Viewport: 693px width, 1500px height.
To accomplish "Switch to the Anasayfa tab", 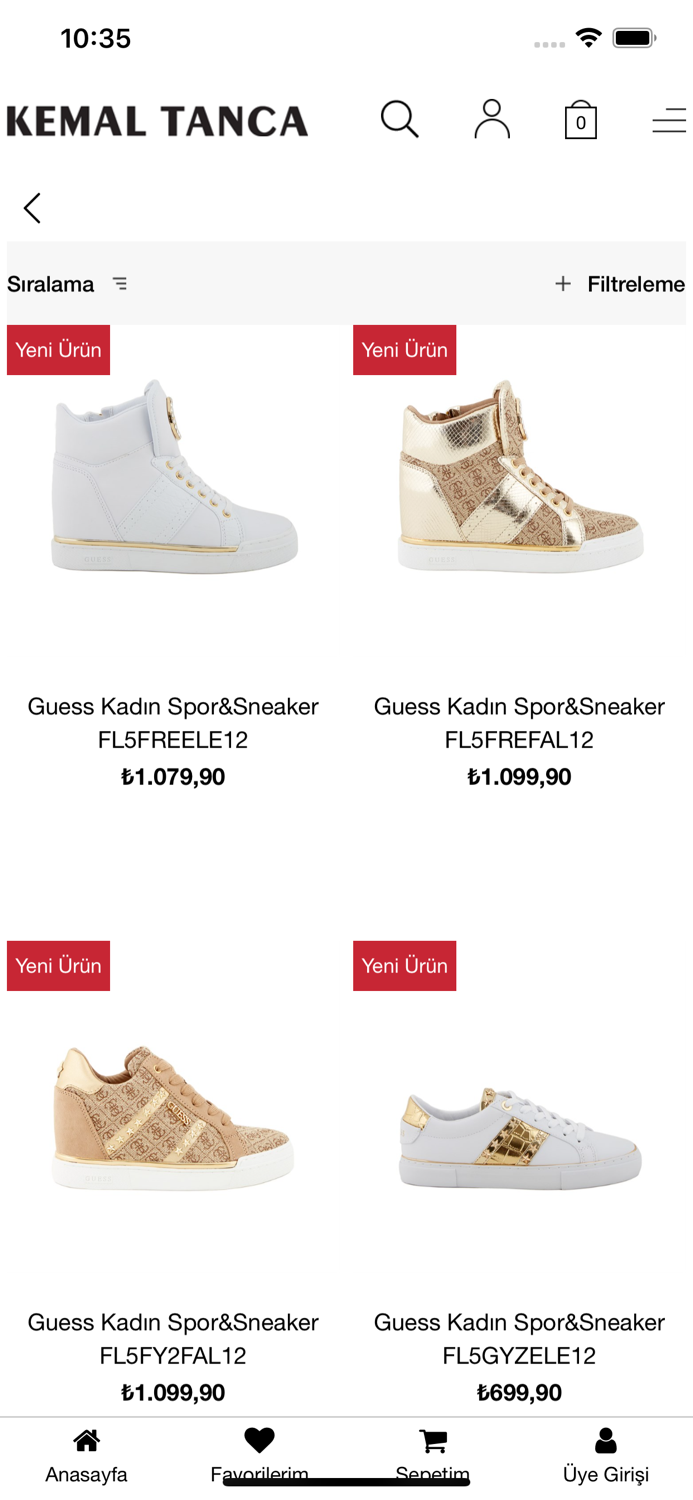I will pyautogui.click(x=86, y=1456).
